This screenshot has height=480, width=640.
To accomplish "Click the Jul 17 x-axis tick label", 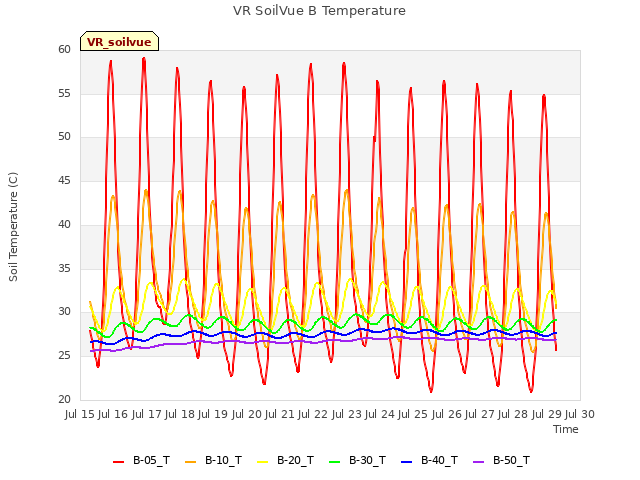I will point(147,415).
